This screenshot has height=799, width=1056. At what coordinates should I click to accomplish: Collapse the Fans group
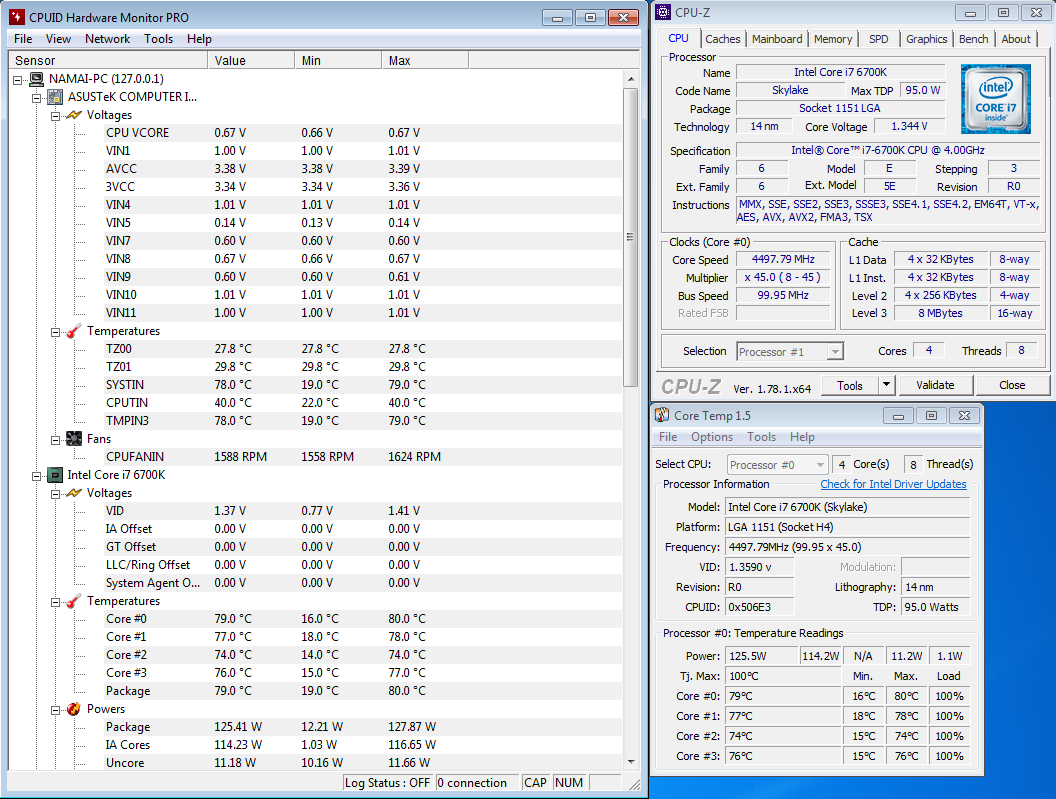coord(55,439)
